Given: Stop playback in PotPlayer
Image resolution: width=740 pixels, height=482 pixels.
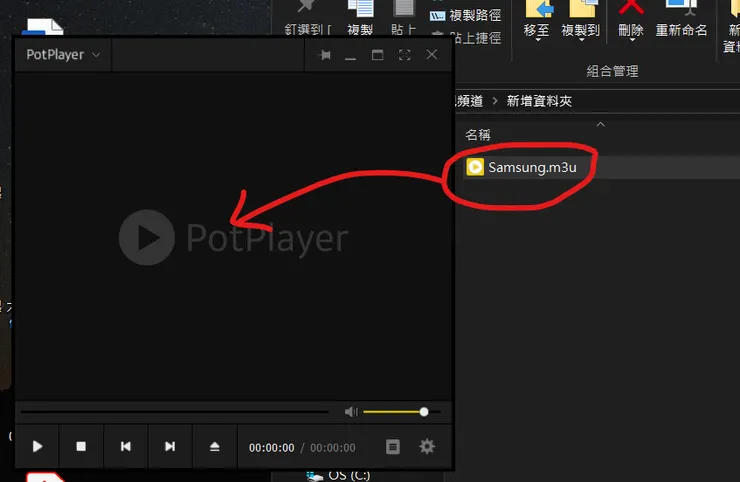Looking at the screenshot, I should coord(81,446).
